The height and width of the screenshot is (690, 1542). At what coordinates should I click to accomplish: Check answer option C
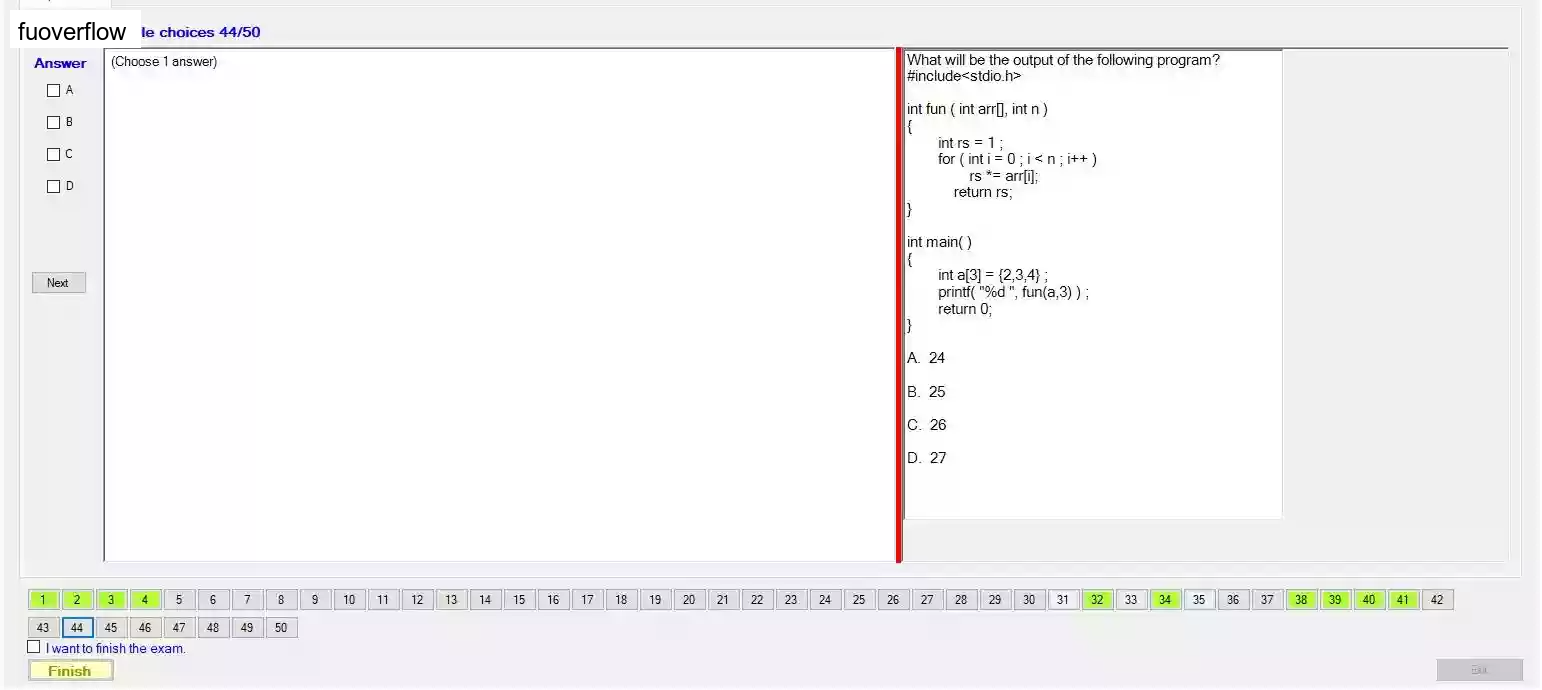pyautogui.click(x=54, y=155)
